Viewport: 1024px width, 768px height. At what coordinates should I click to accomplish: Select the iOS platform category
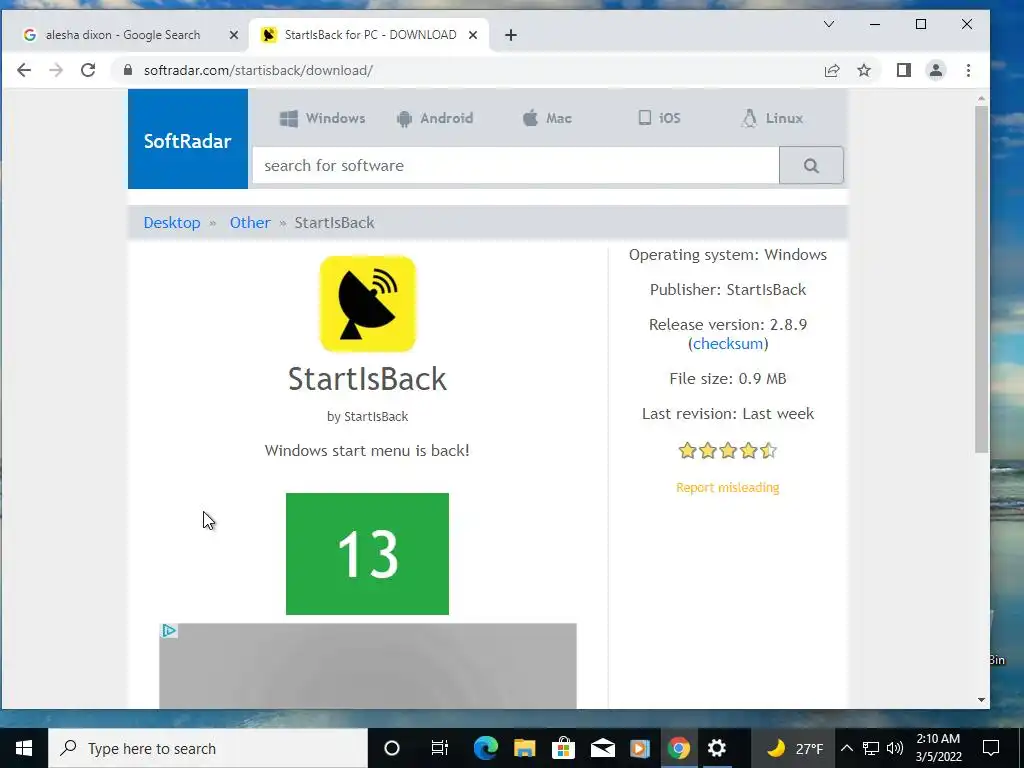coord(659,118)
